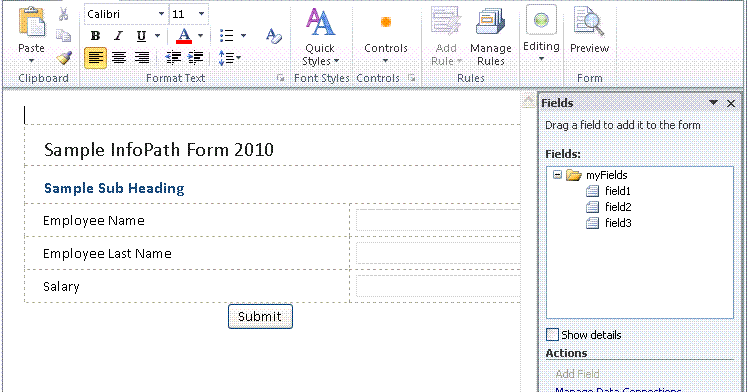Click the form scroll up arrow
747x392 pixels.
tap(528, 101)
